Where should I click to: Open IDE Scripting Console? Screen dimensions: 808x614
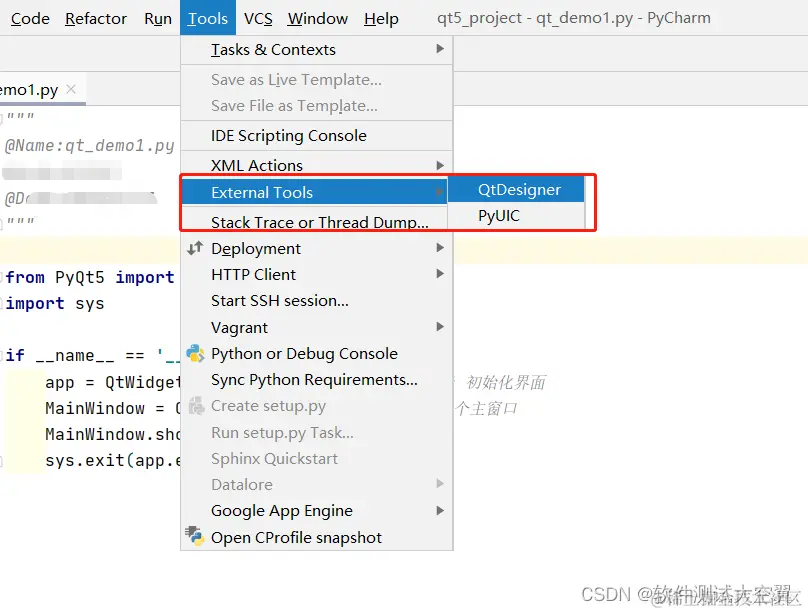316,135
